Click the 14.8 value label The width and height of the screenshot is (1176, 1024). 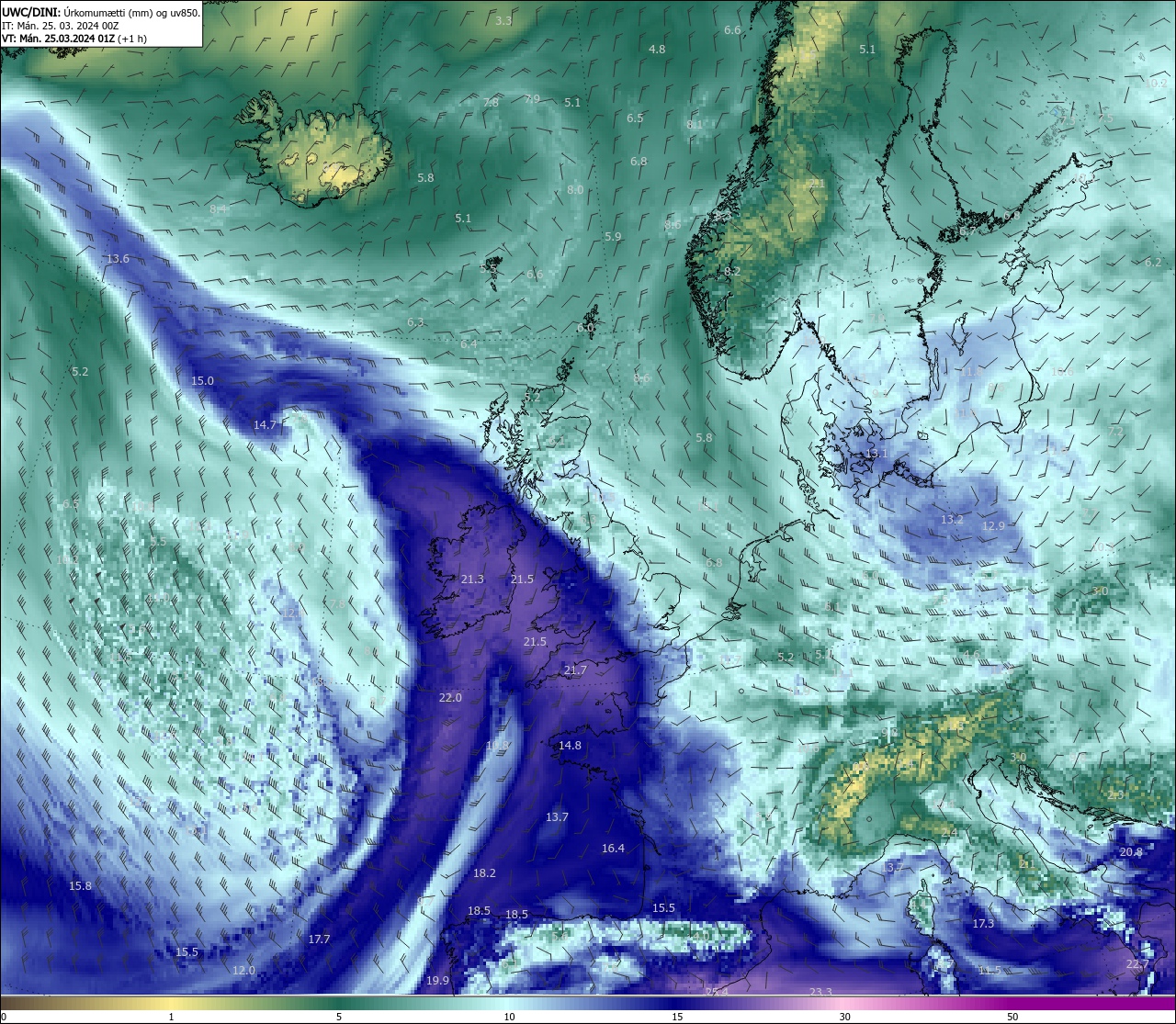570,746
